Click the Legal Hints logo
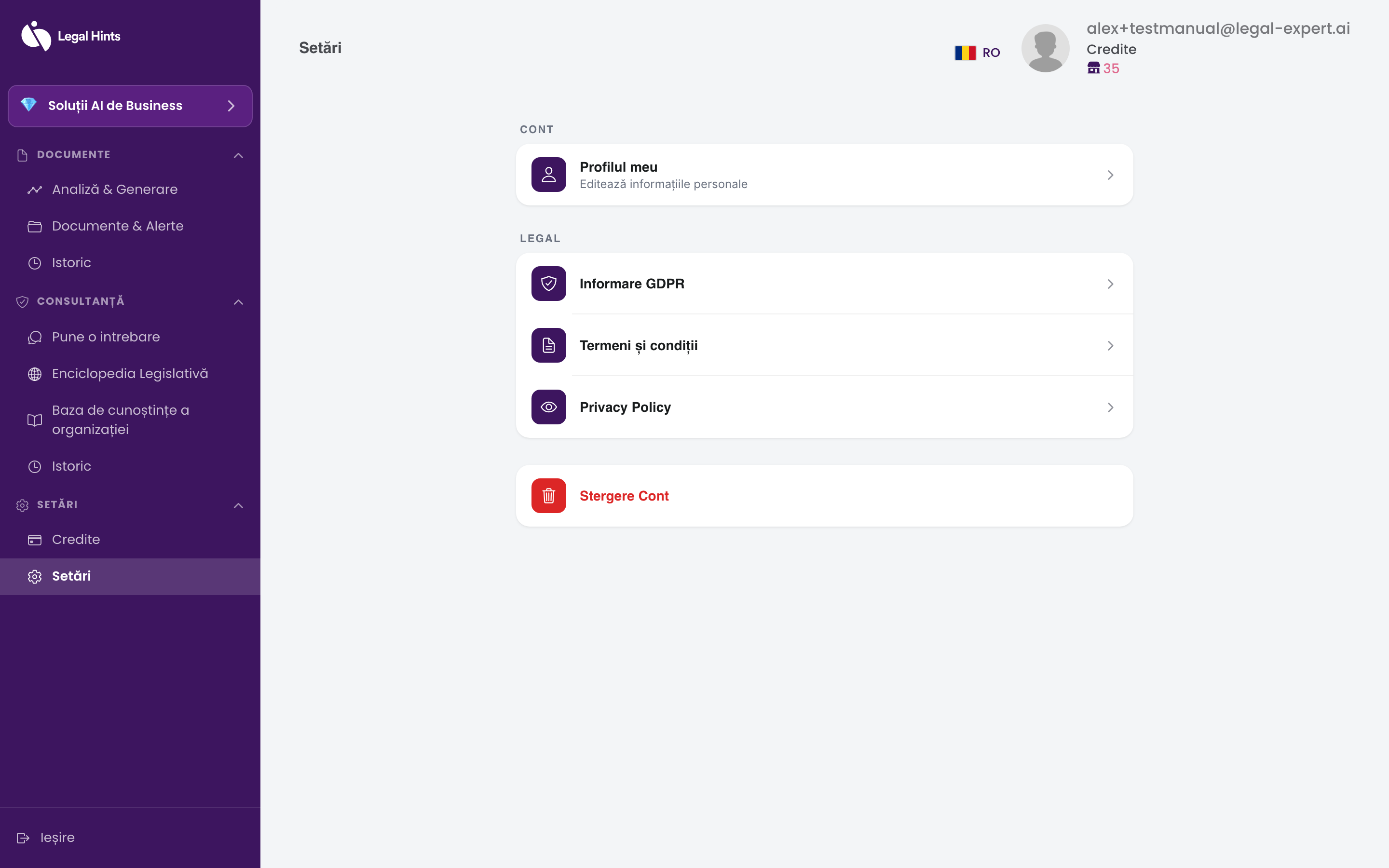The height and width of the screenshot is (868, 1389). click(70, 36)
